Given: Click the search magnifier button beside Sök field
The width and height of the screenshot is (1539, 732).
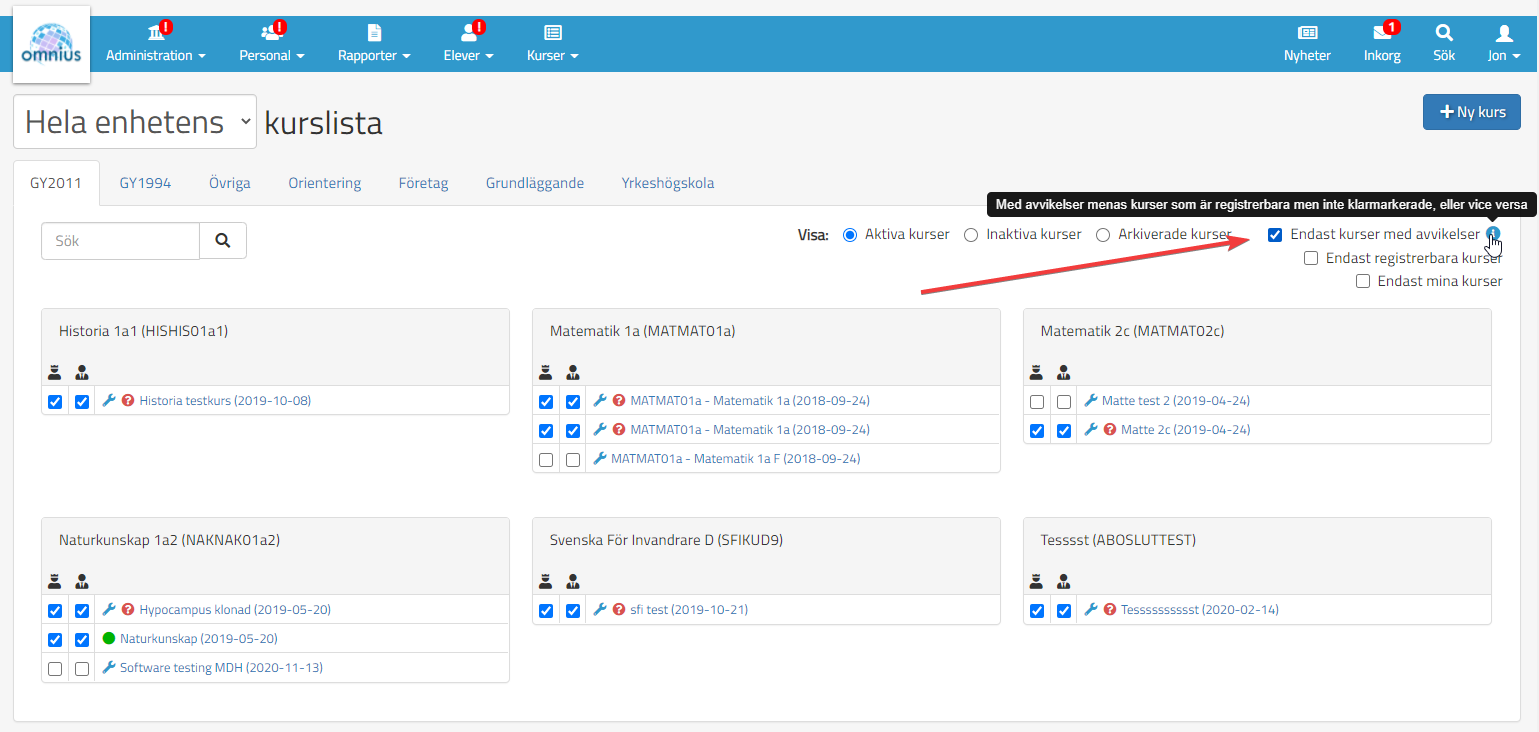Looking at the screenshot, I should [223, 241].
